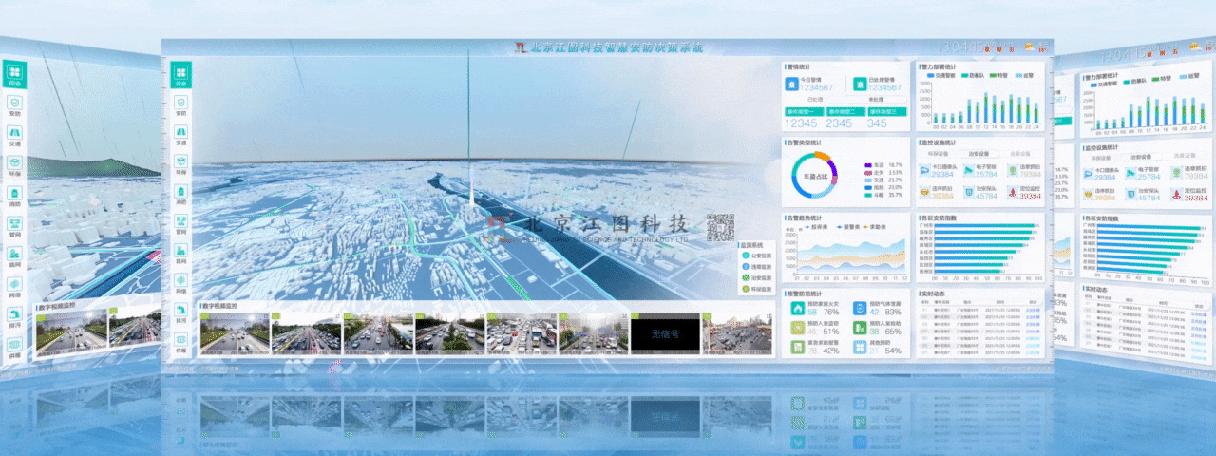Select 消防设备 tab in center 监控设备统计
The height and width of the screenshot is (456, 1216).
click(1021, 154)
